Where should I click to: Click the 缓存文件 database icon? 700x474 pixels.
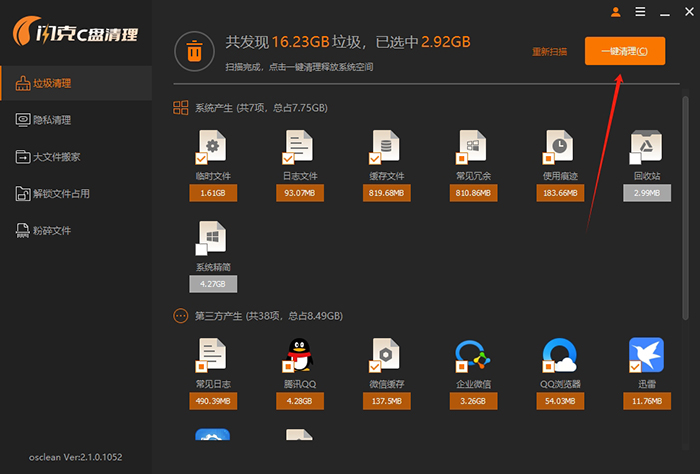coord(386,146)
